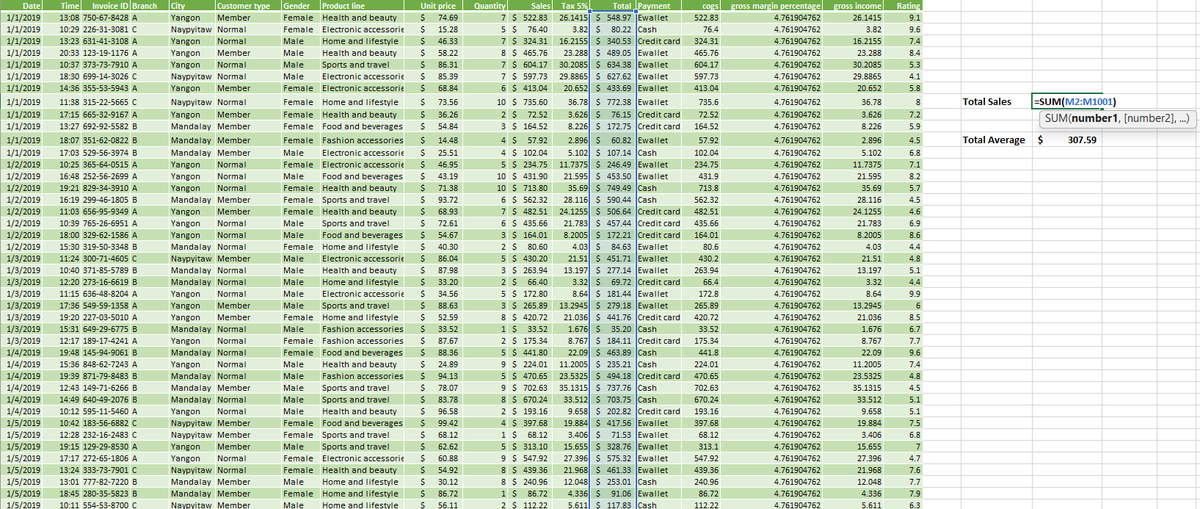This screenshot has width=1200, height=509.
Task: Click number1 argument in the formula tooltip
Action: [x=1095, y=120]
